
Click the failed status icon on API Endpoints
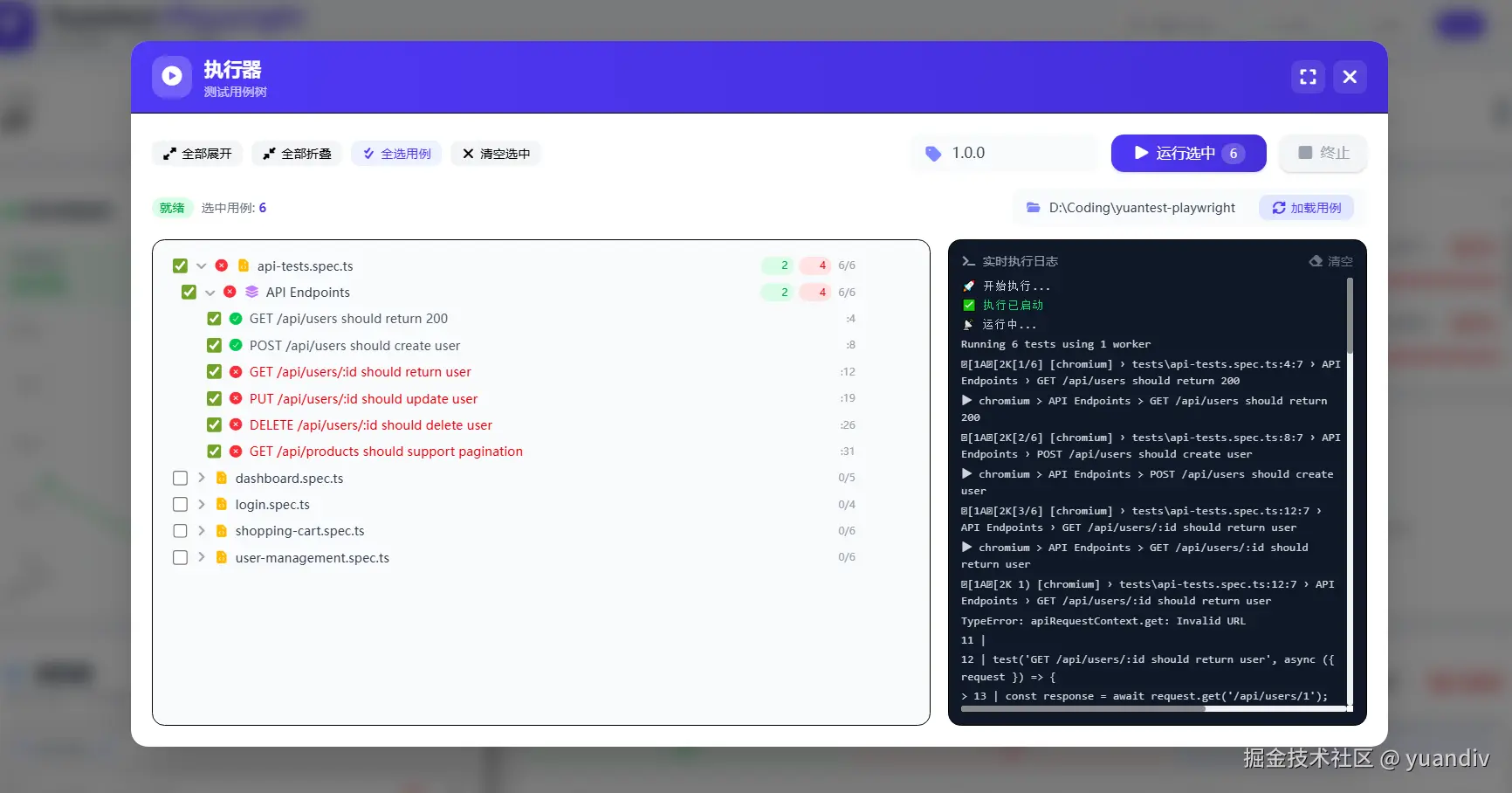[x=230, y=292]
